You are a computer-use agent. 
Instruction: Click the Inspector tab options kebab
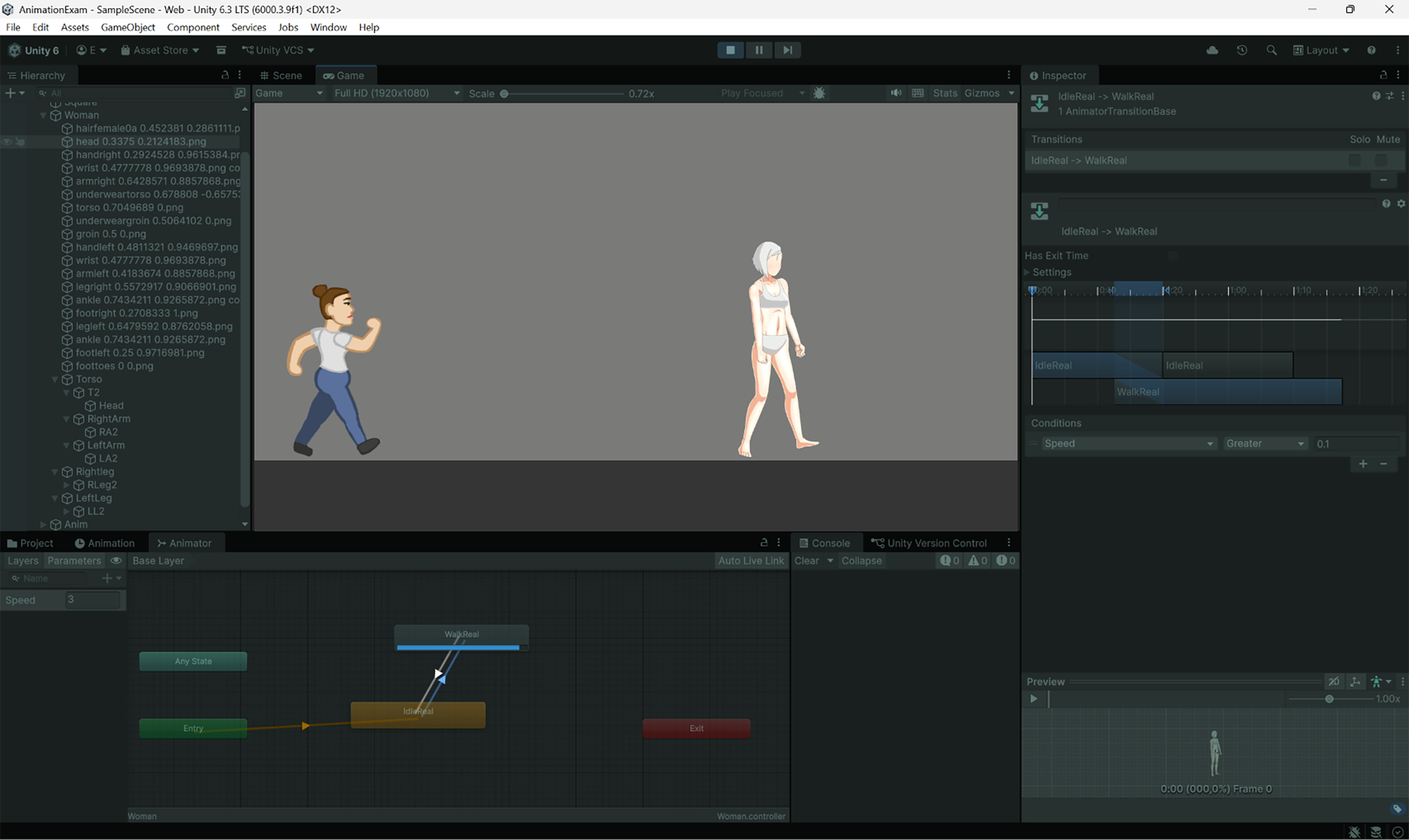point(1398,74)
